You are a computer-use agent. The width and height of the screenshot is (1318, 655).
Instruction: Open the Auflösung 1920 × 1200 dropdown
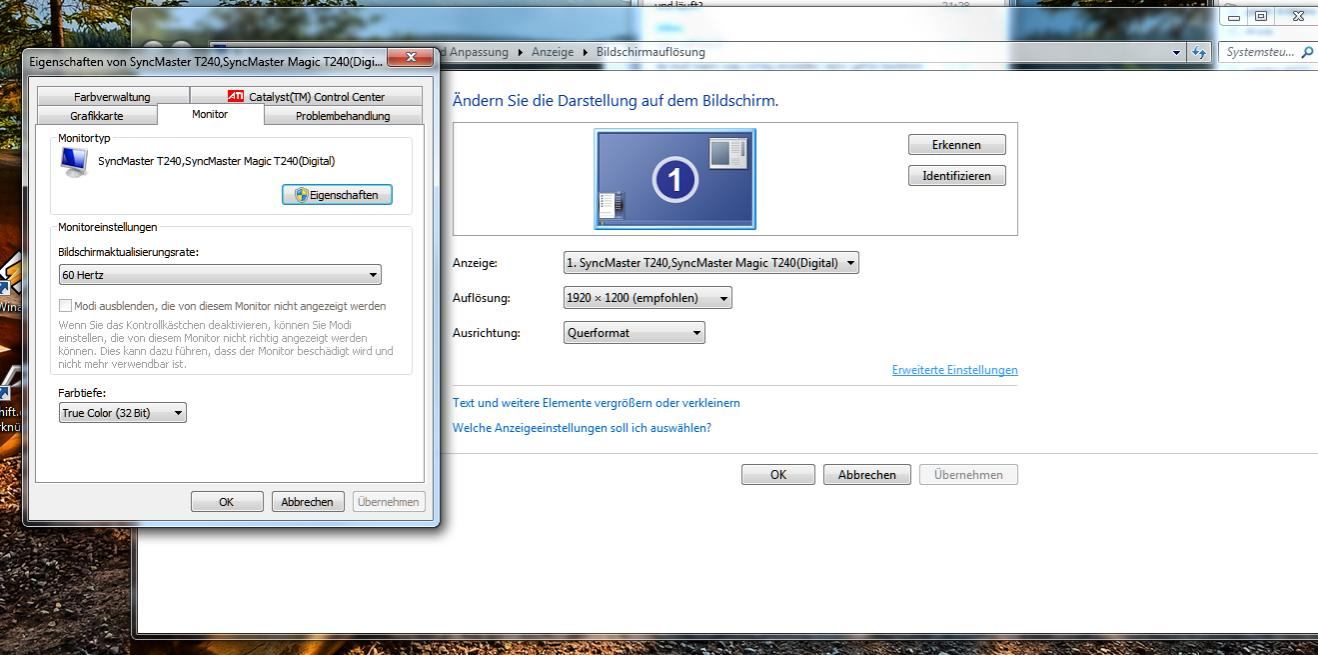(648, 298)
